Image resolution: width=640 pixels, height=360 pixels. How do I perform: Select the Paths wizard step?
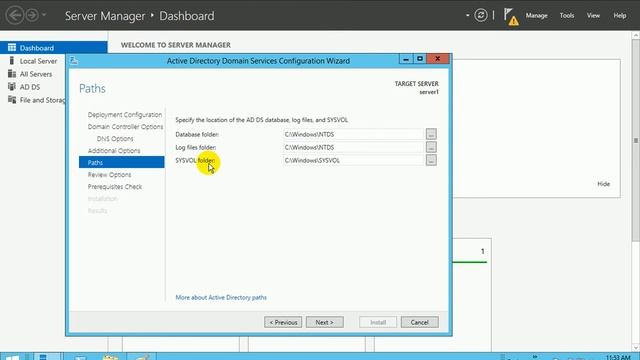pos(122,162)
